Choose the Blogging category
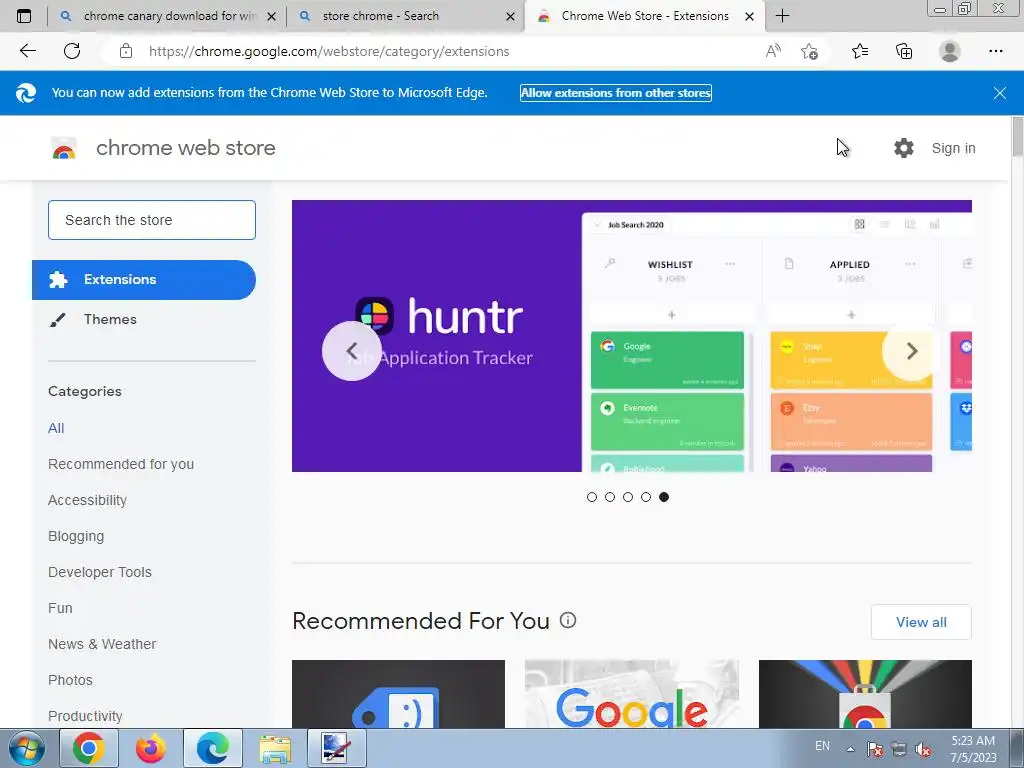Screen dimensions: 1024x768 (x=76, y=536)
